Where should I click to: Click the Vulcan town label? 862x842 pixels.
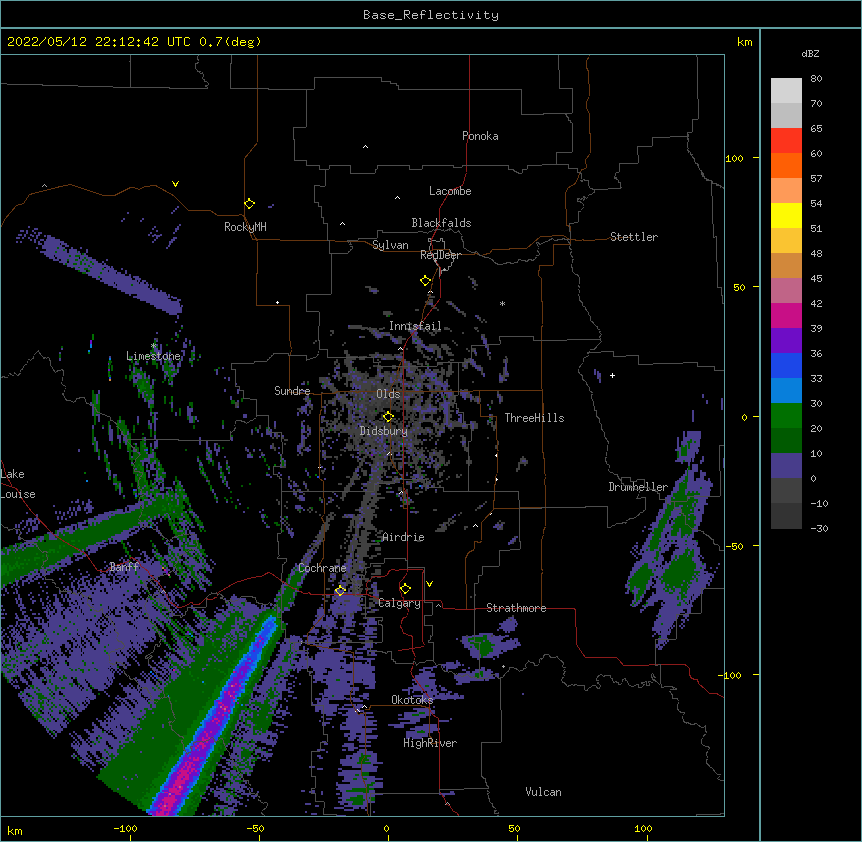click(x=543, y=792)
